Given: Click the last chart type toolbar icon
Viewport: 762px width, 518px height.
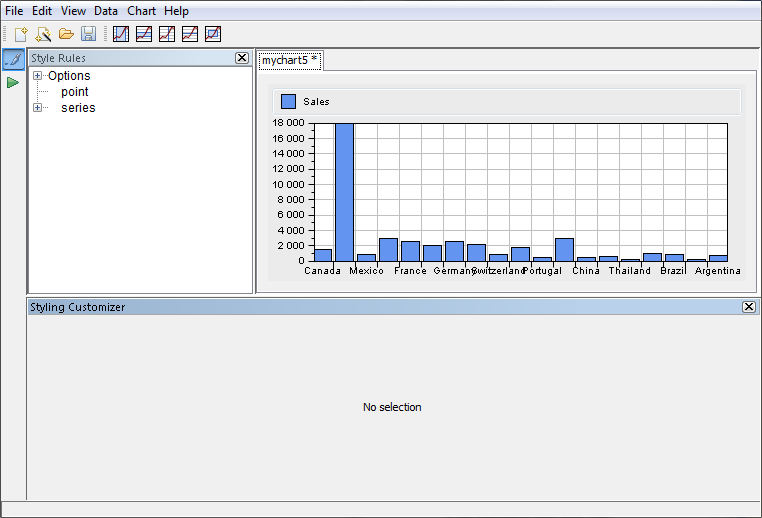Looking at the screenshot, I should (213, 34).
